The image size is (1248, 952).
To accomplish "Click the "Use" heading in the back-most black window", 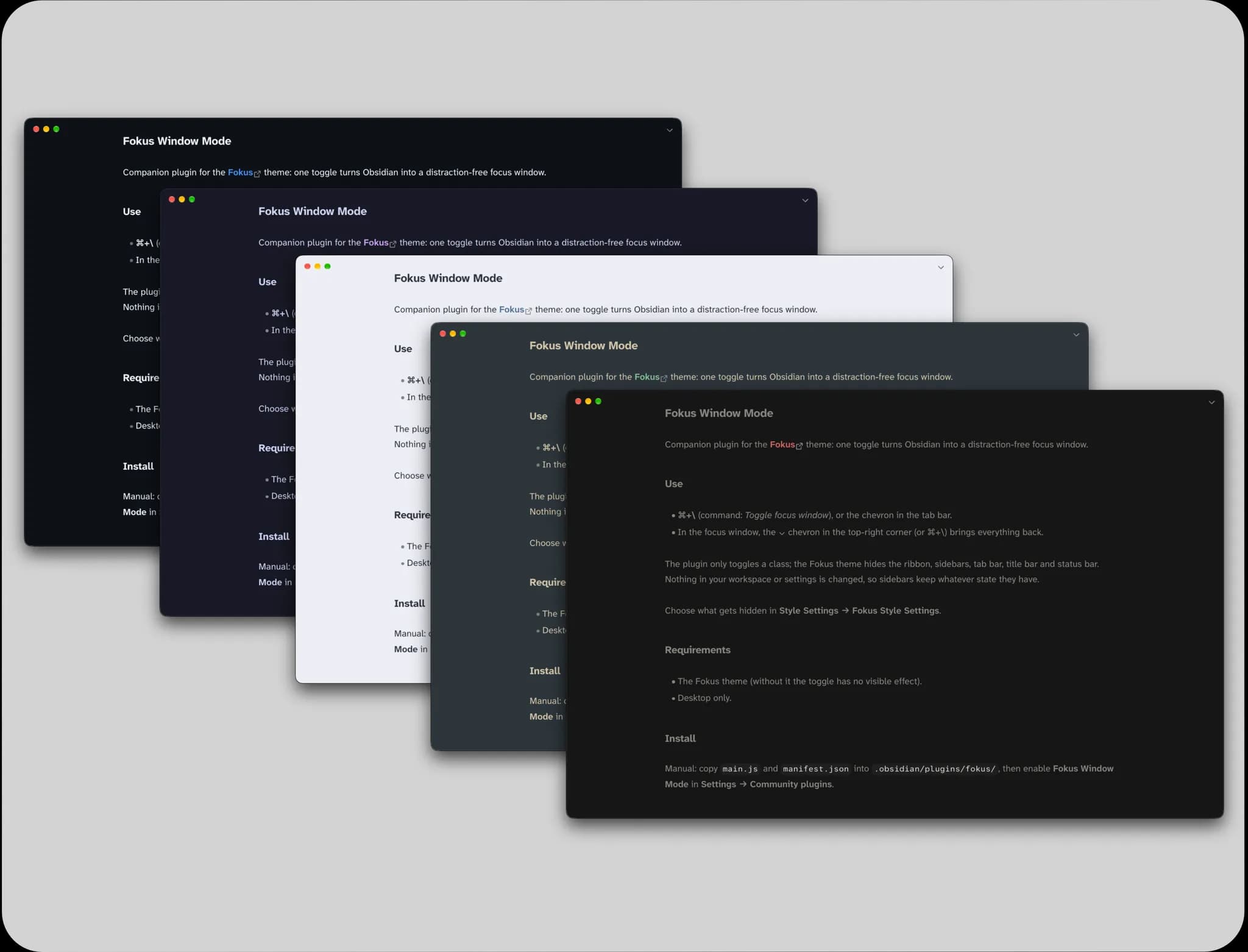I will pos(132,212).
